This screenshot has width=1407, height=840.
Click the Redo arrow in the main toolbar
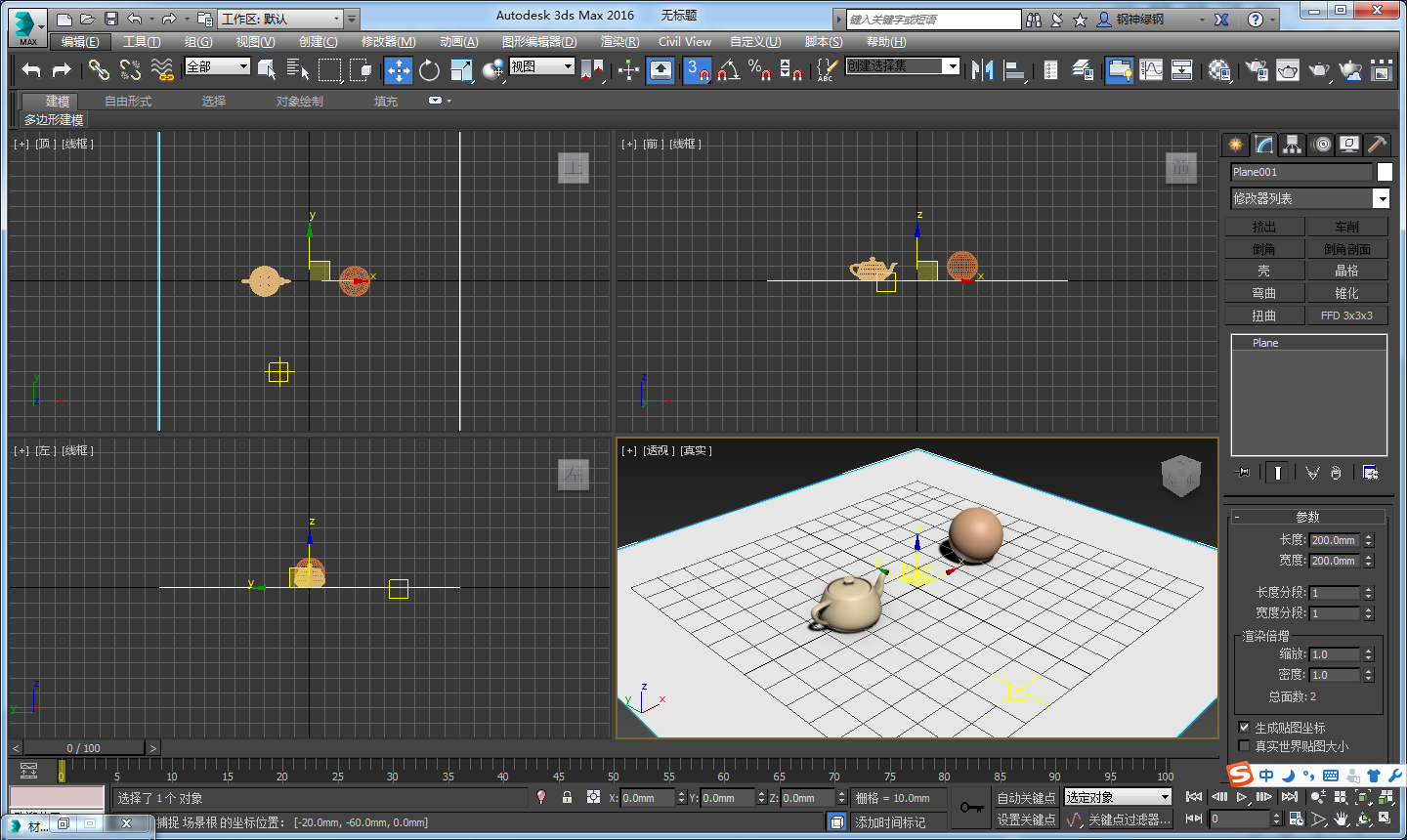[62, 69]
